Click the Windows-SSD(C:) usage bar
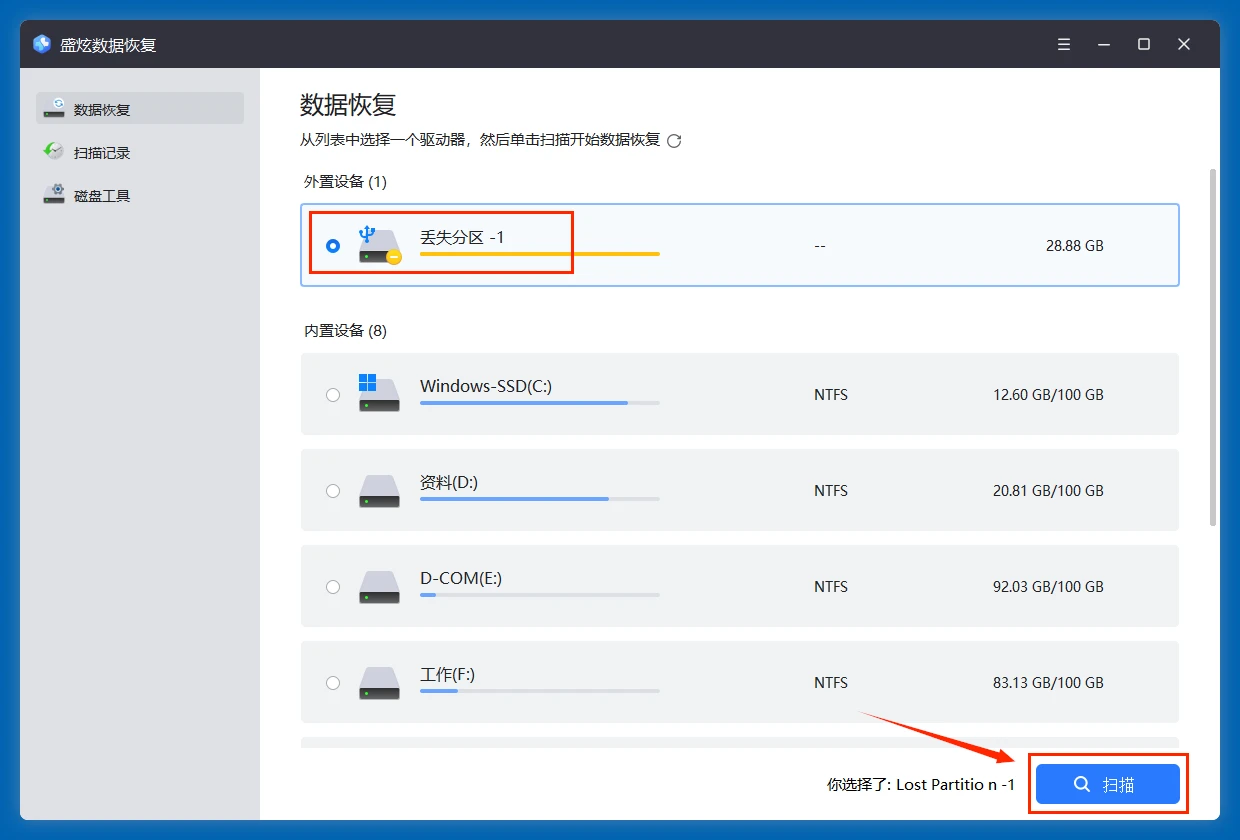1240x840 pixels. 540,402
